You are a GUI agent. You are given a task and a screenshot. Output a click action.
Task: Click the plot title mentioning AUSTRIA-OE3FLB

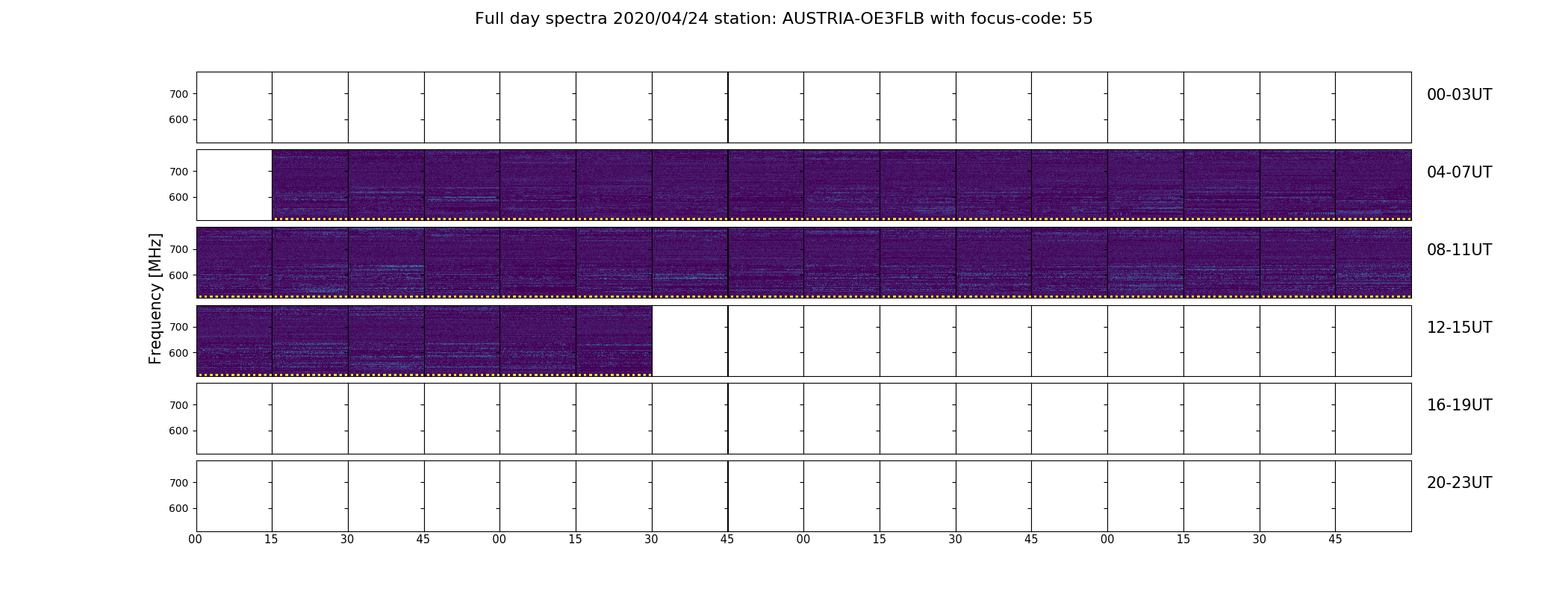(x=783, y=19)
